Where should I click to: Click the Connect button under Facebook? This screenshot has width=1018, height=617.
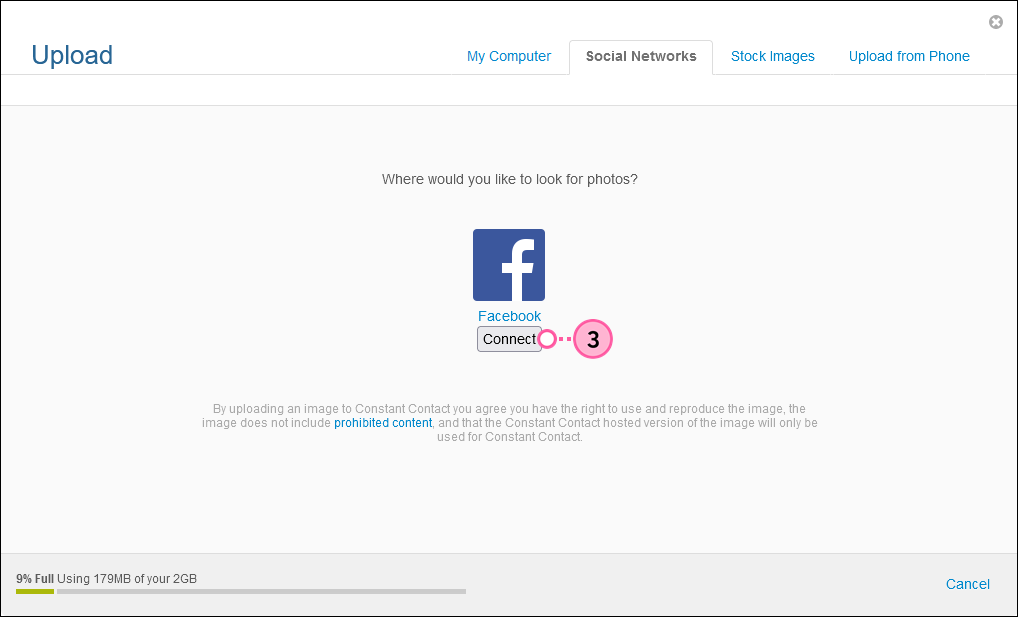[x=510, y=339]
